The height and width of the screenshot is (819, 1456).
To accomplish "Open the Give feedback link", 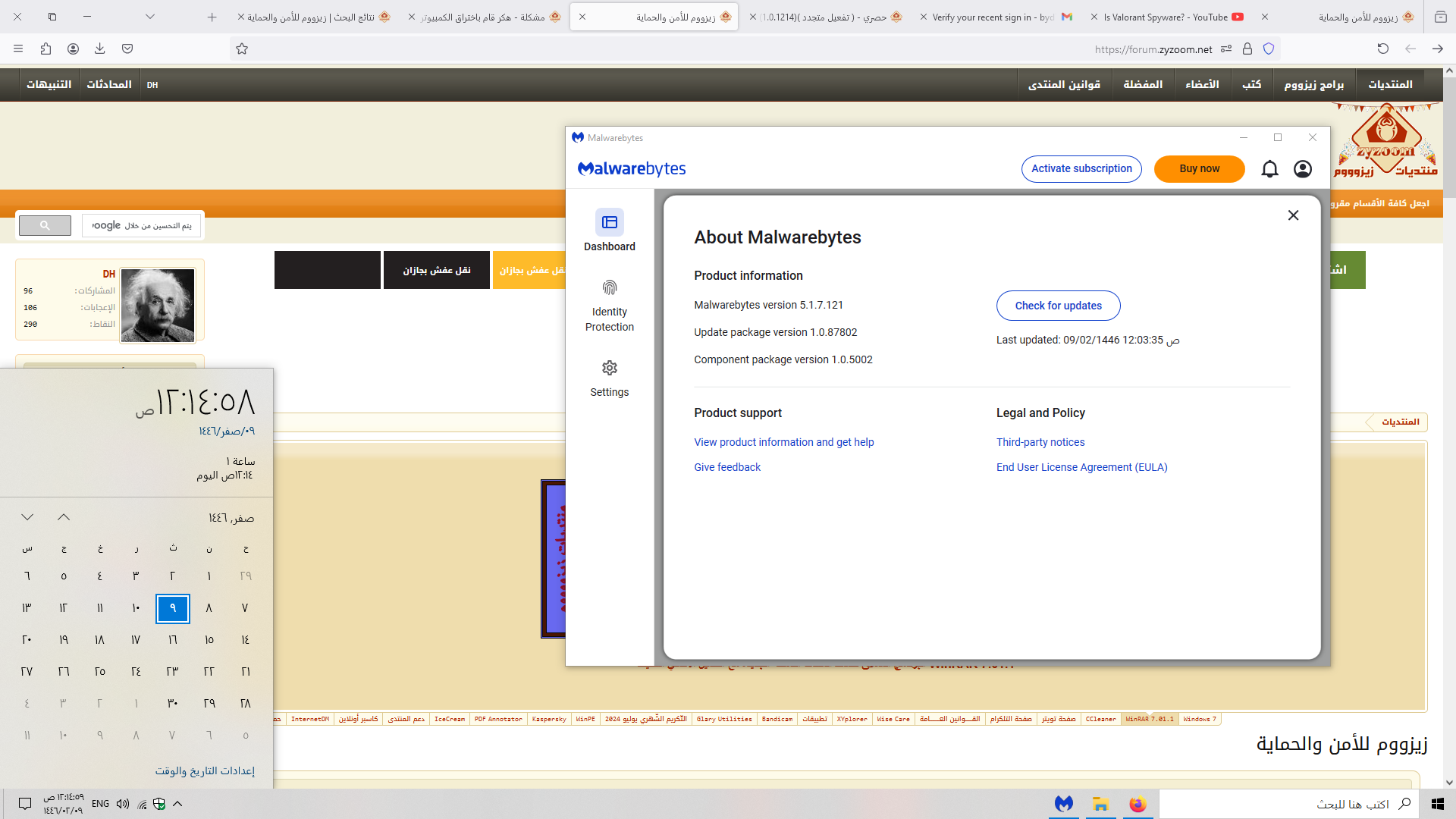I will pyautogui.click(x=727, y=467).
